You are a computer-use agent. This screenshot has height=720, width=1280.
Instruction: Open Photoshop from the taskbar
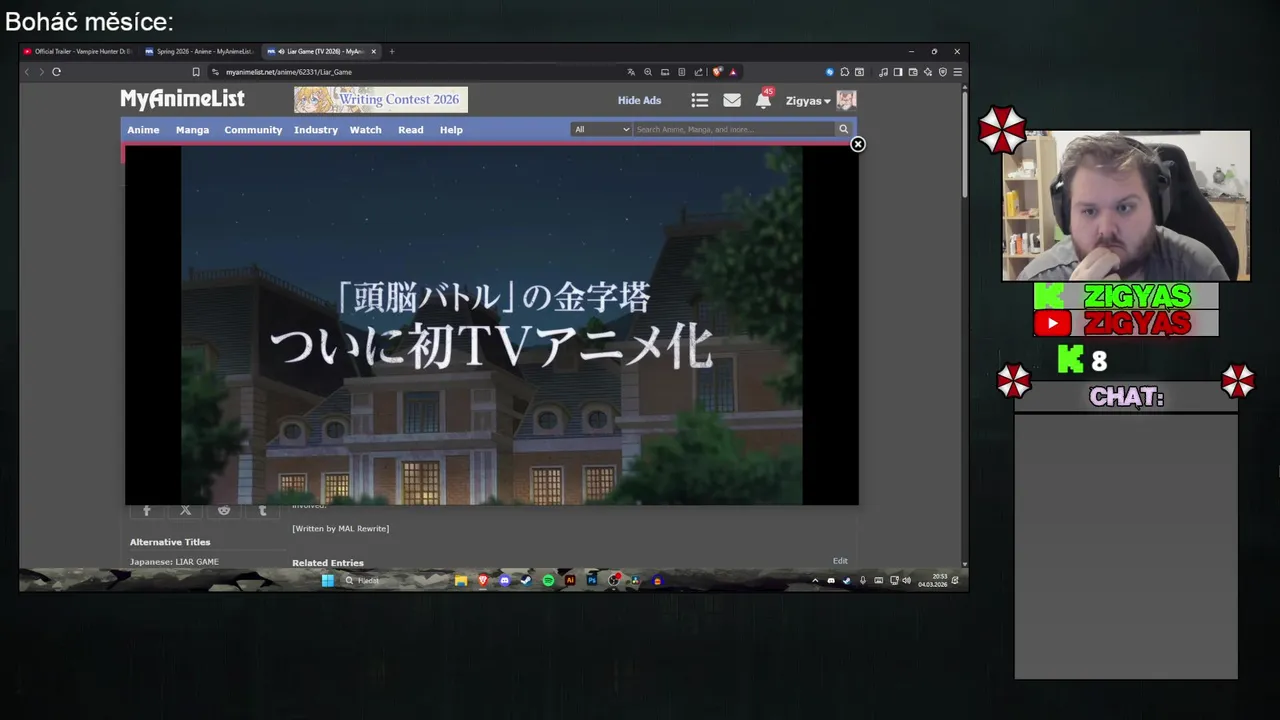592,580
